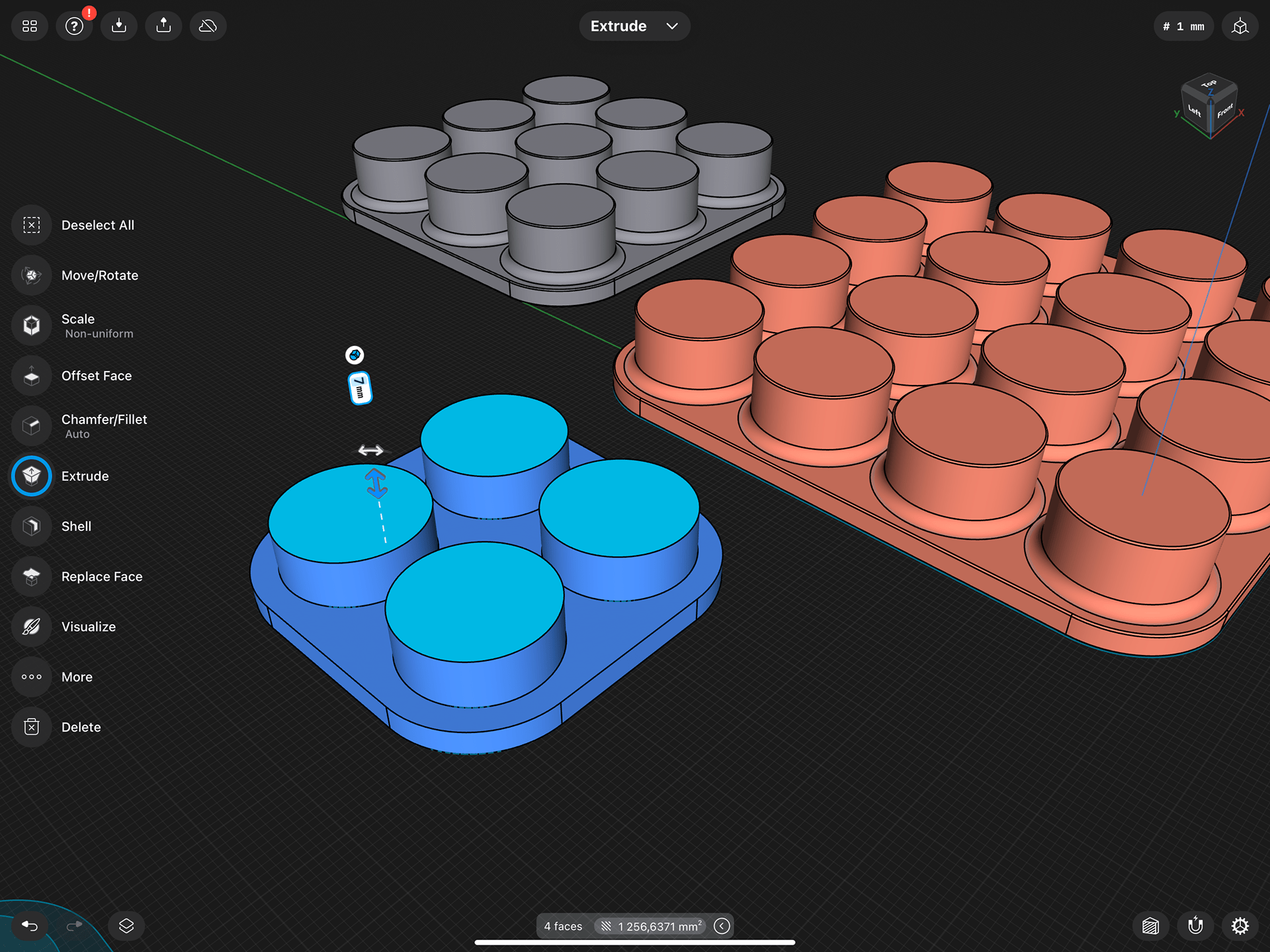Image resolution: width=1270 pixels, height=952 pixels.
Task: Select the Offset Face tool
Action: click(32, 376)
